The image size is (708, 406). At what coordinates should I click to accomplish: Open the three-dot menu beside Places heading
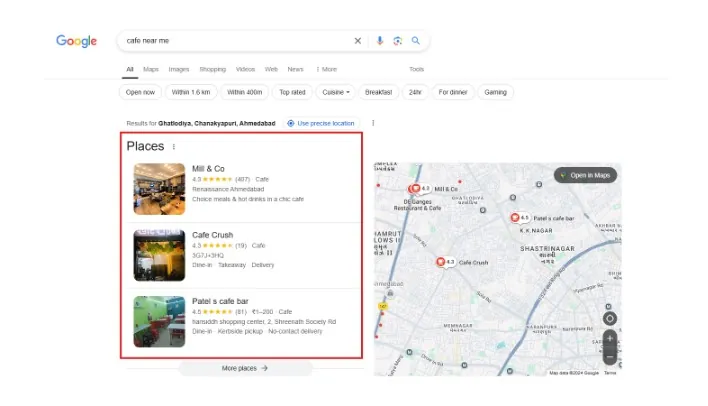(174, 147)
